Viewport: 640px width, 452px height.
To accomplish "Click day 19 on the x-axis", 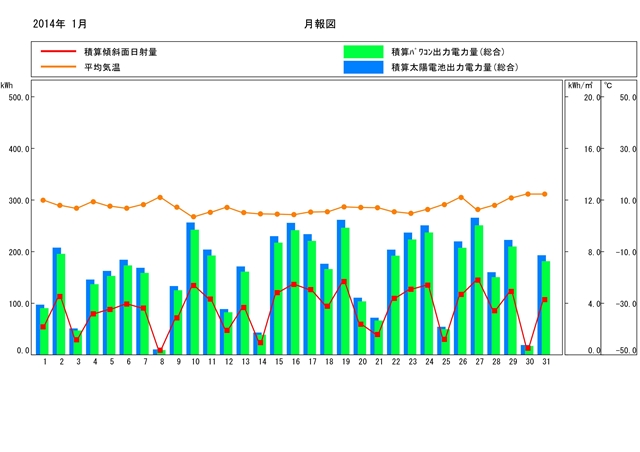I will (x=346, y=362).
